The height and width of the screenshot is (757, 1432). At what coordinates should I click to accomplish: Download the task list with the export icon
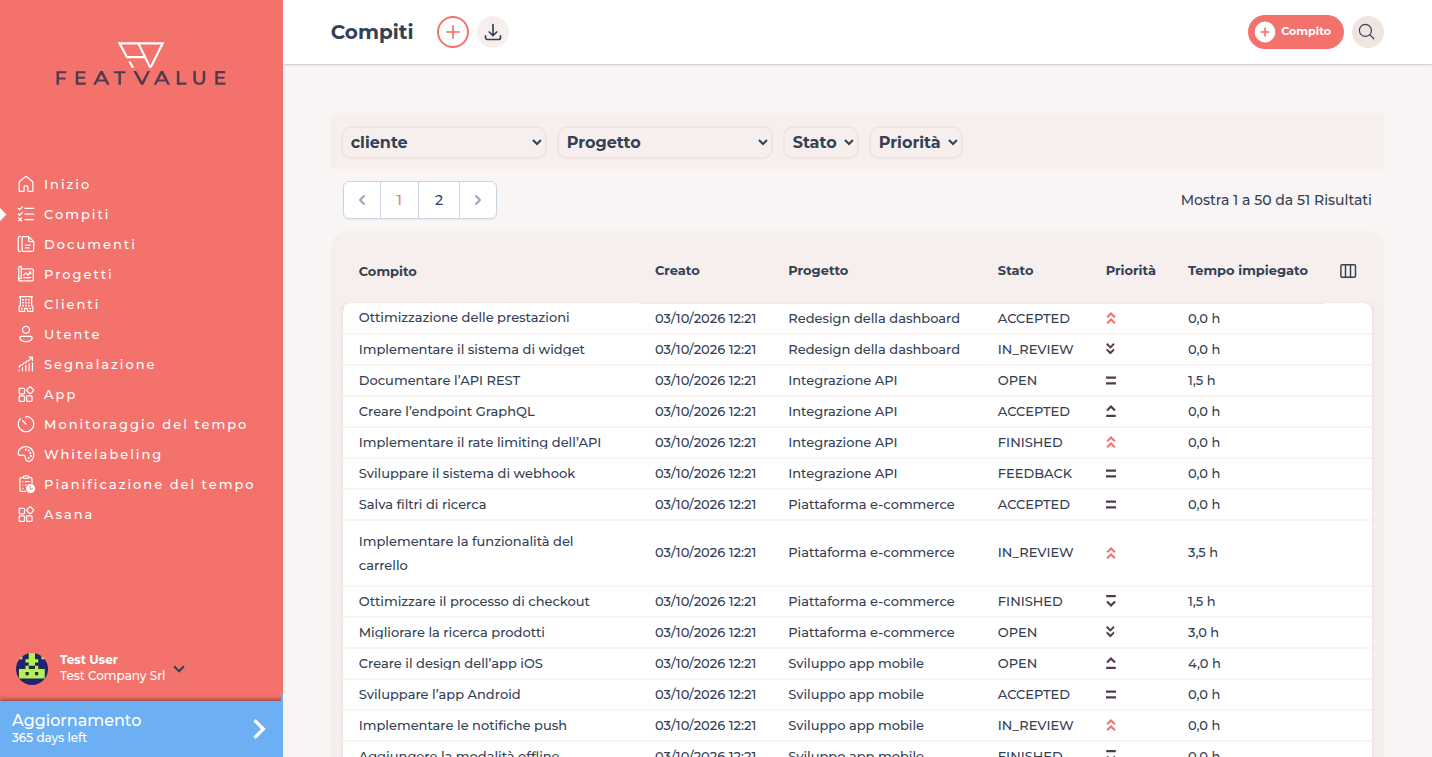[493, 32]
